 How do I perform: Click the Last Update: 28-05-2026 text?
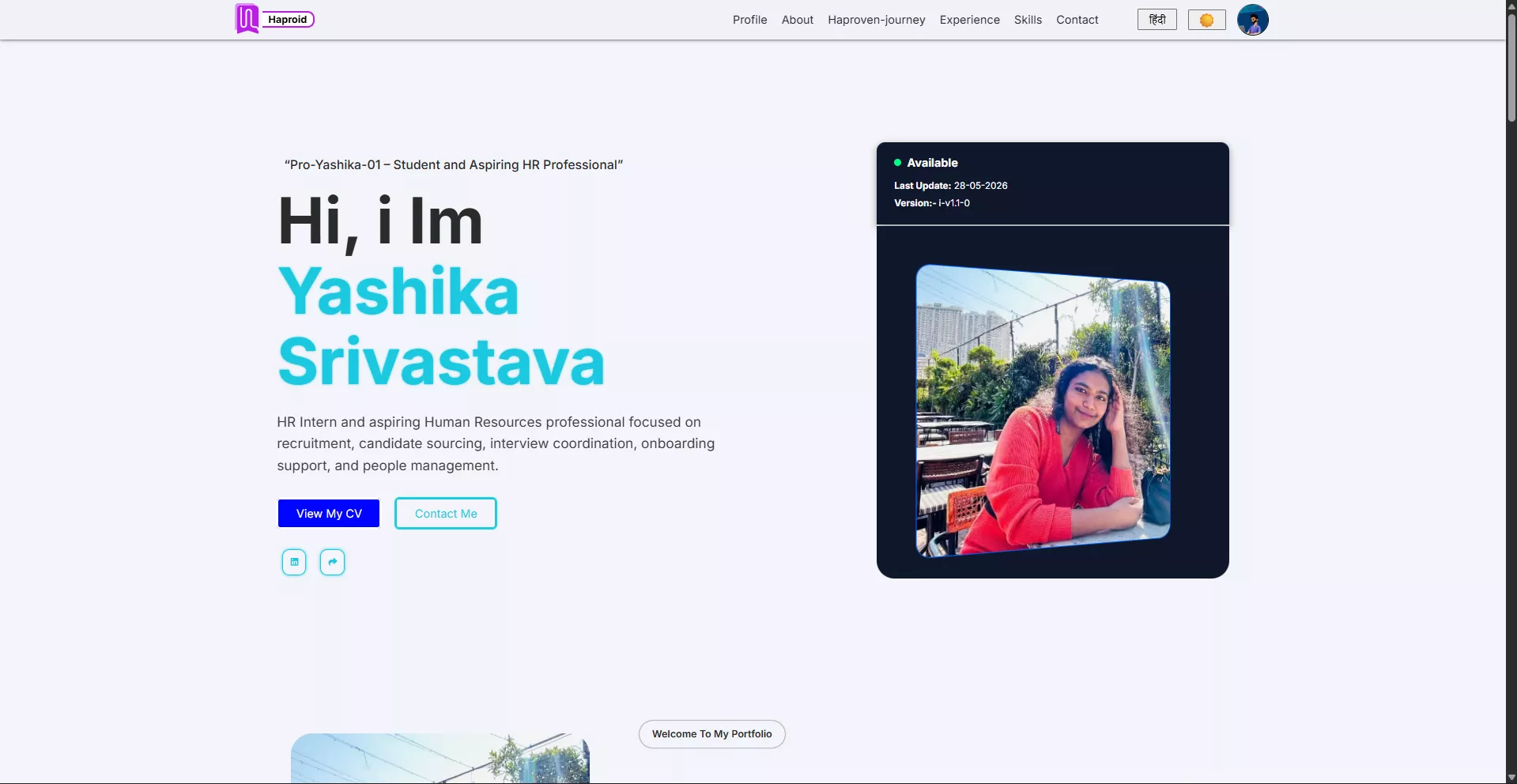pyautogui.click(x=950, y=186)
